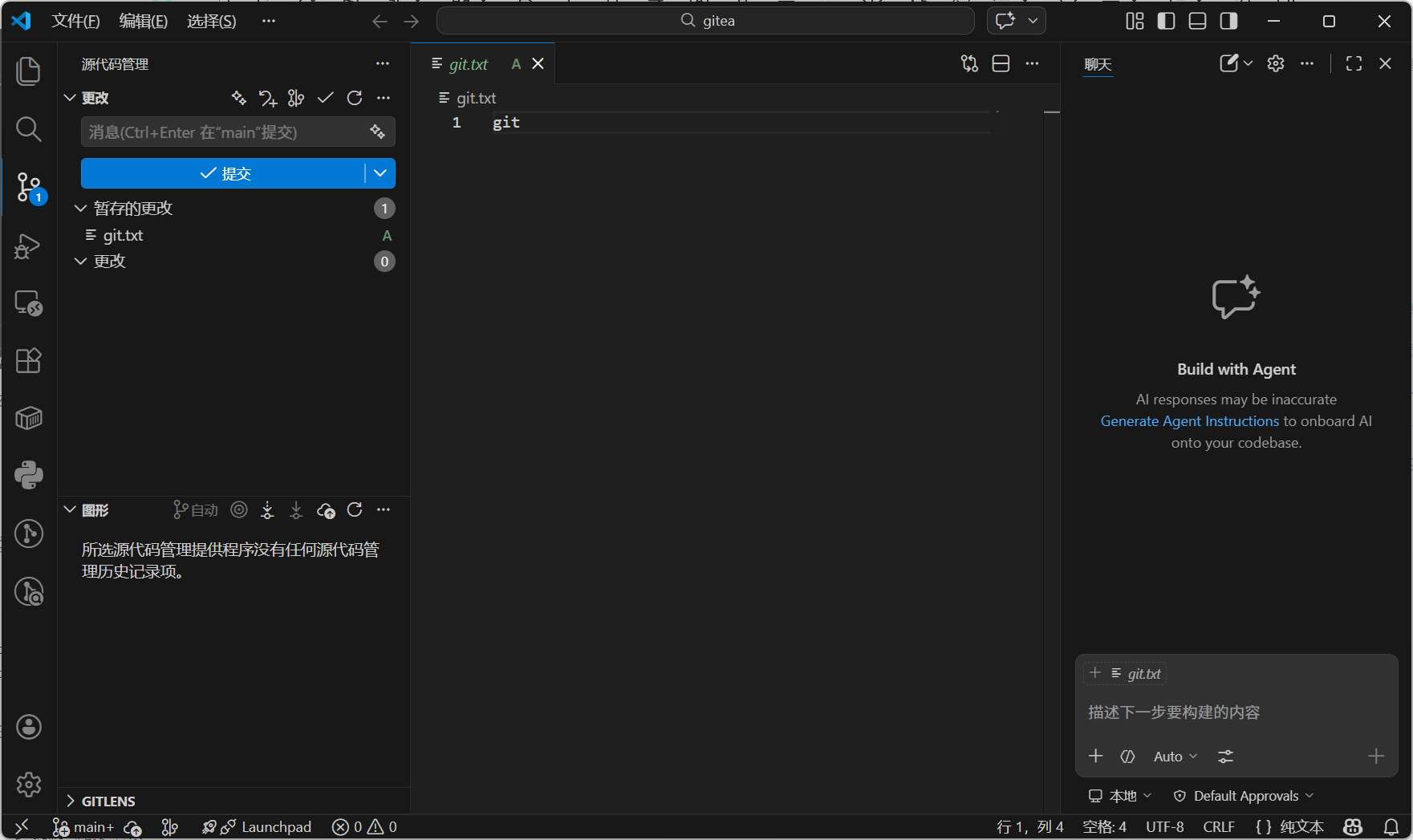The height and width of the screenshot is (840, 1413).
Task: Open the commit button dropdown arrow
Action: tap(380, 173)
